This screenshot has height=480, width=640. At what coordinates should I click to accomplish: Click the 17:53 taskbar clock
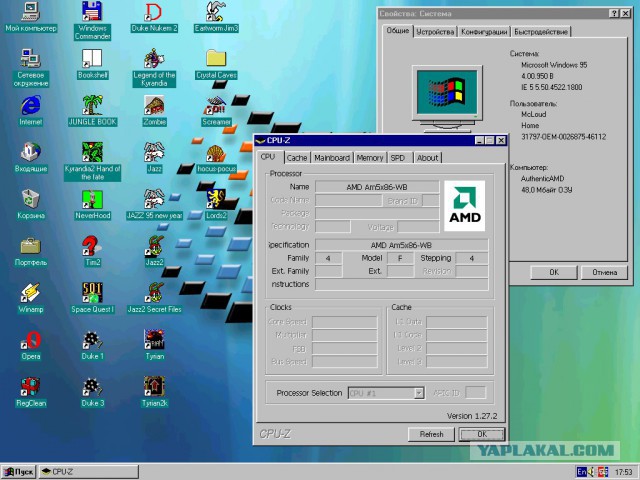(623, 472)
